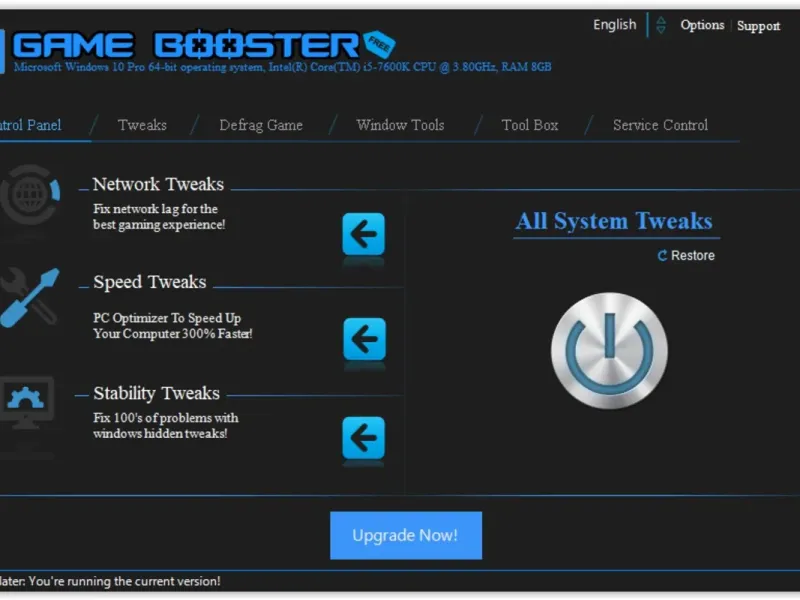This screenshot has height=600, width=800.
Task: Click the FREE badge next to the logo
Action: [x=380, y=44]
